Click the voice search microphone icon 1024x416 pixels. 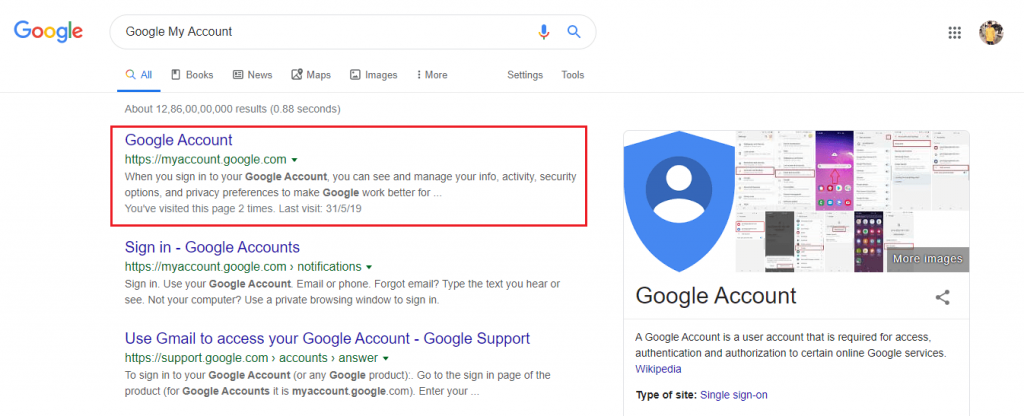click(543, 31)
